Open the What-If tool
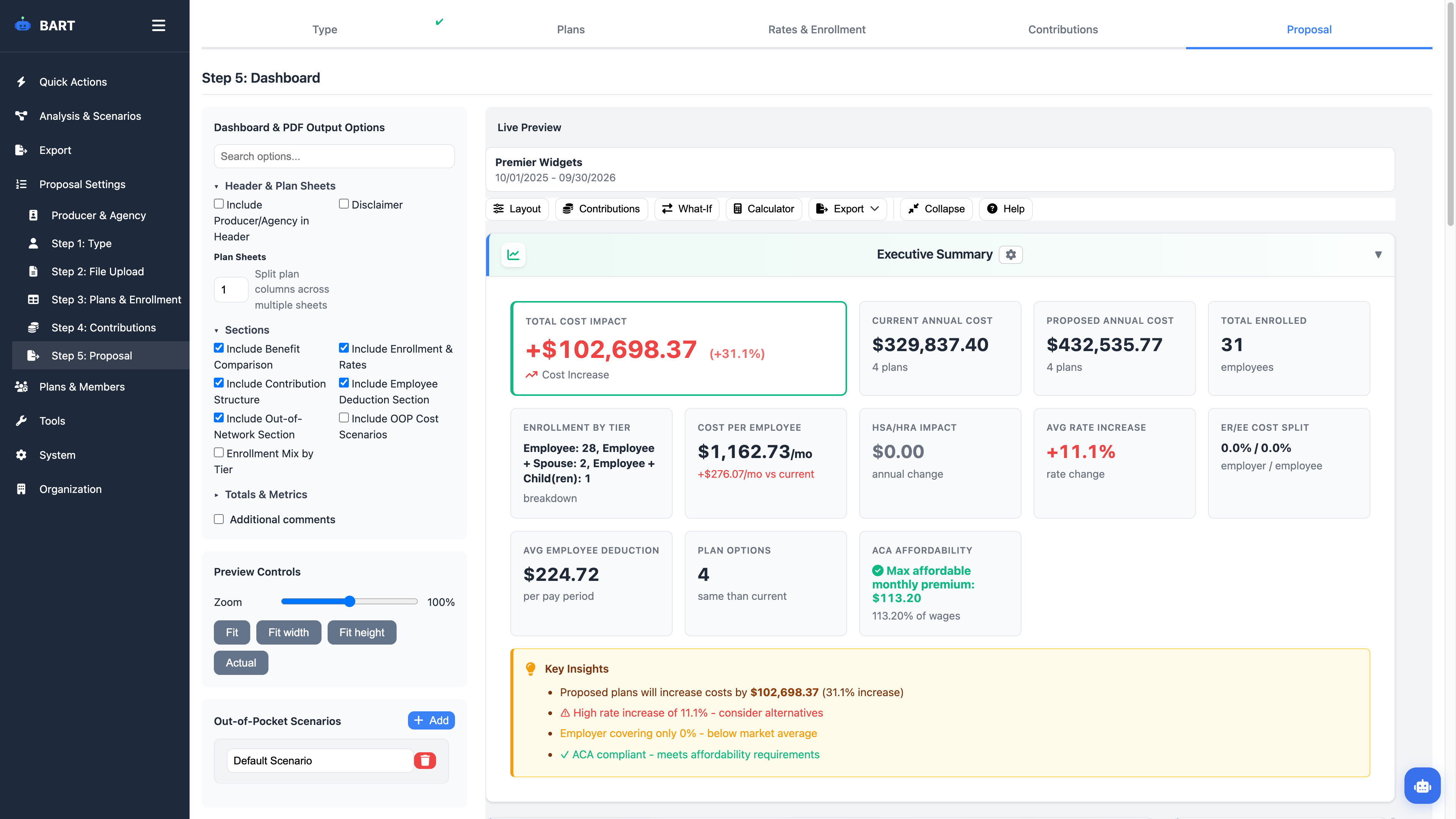Screen dimensions: 1456x819 click(x=687, y=209)
